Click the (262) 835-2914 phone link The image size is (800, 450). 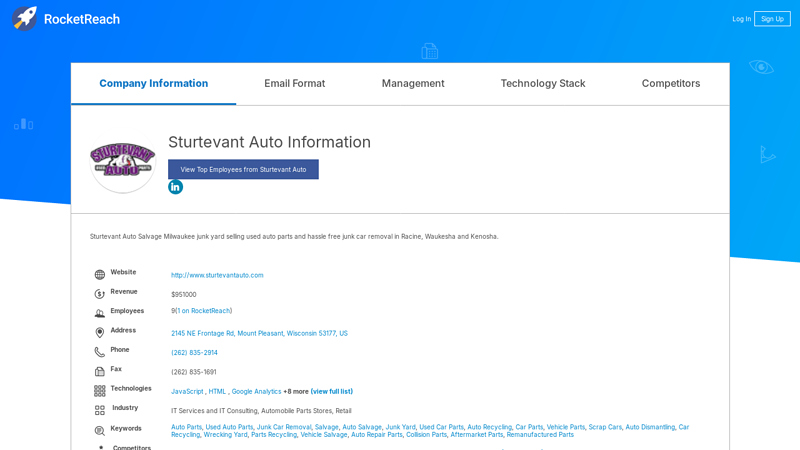[194, 353]
